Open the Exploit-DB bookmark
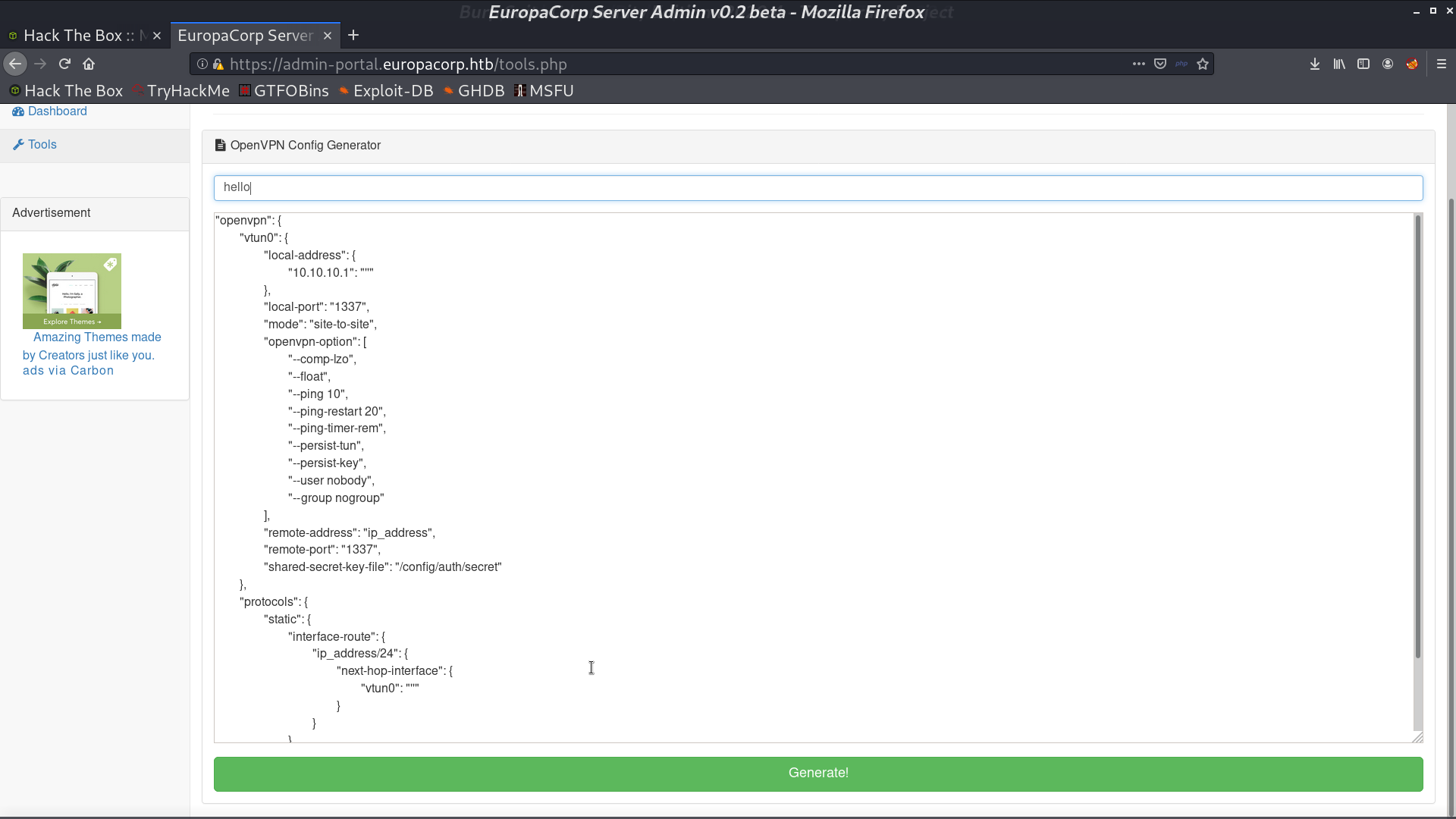 pos(386,91)
